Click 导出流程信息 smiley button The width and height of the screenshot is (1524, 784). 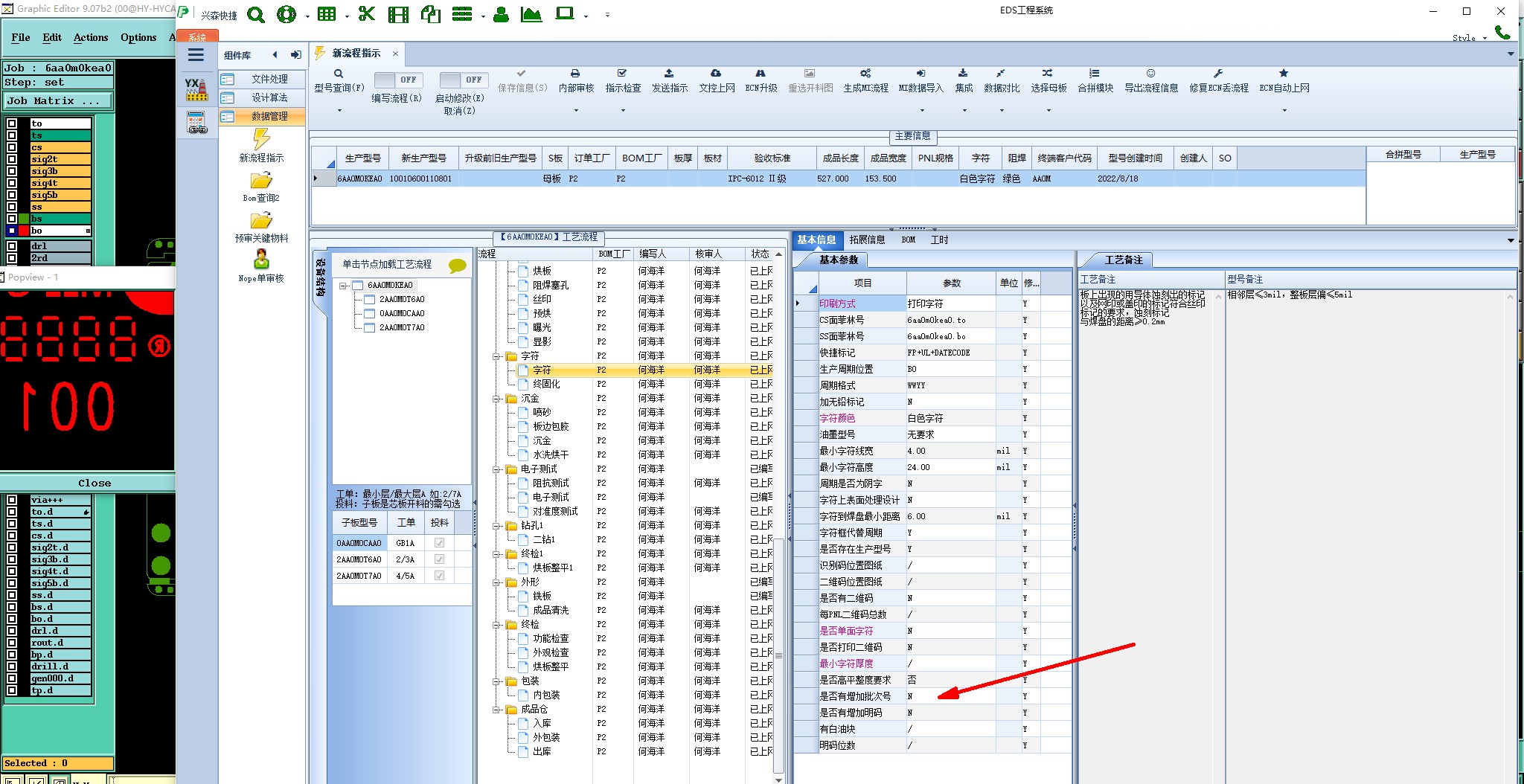(x=1151, y=81)
